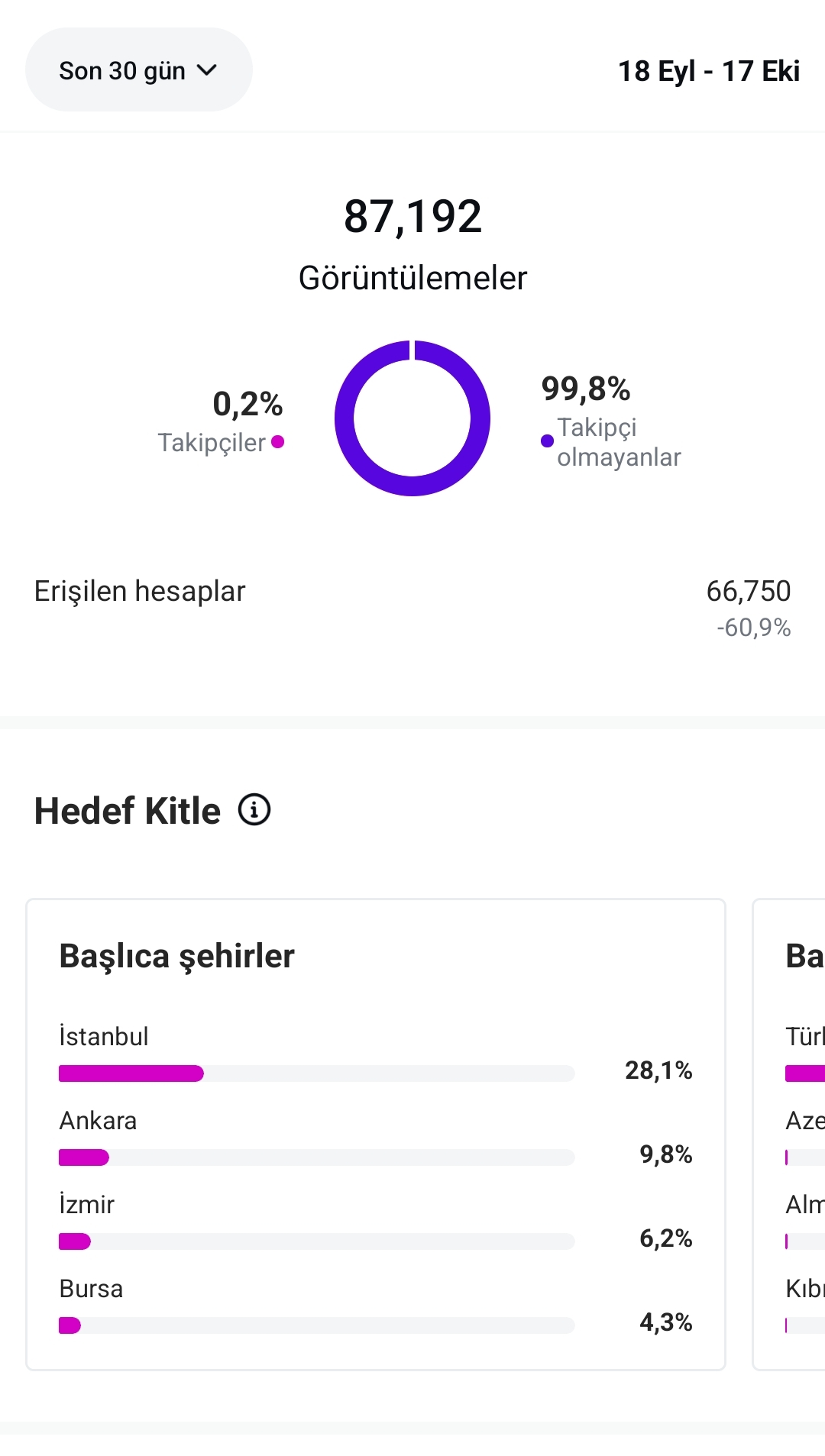Tap the purple Takipçi olmayanlar legend dot
The height and width of the screenshot is (1456, 825).
(547, 441)
